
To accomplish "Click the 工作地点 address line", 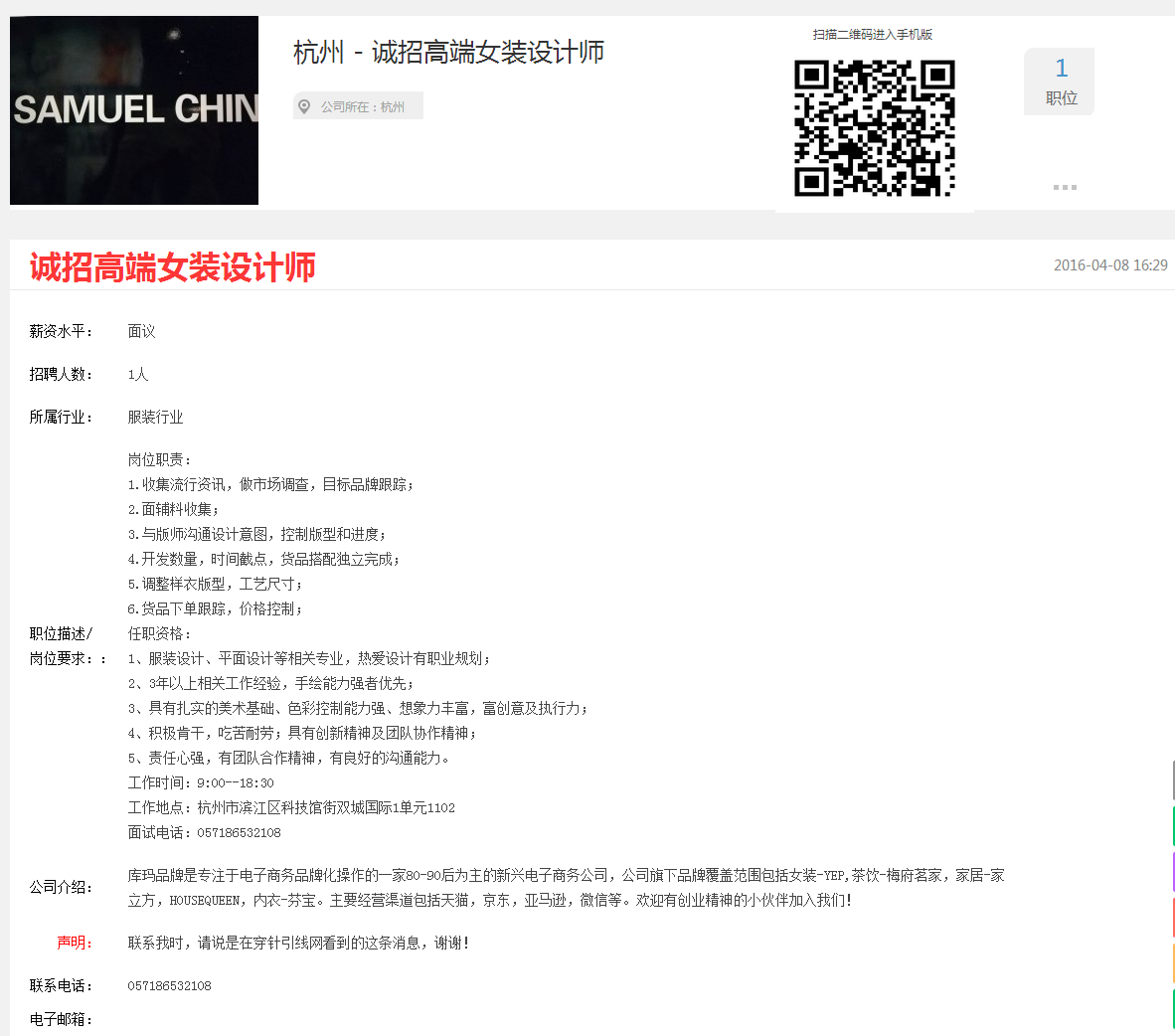I will point(291,808).
